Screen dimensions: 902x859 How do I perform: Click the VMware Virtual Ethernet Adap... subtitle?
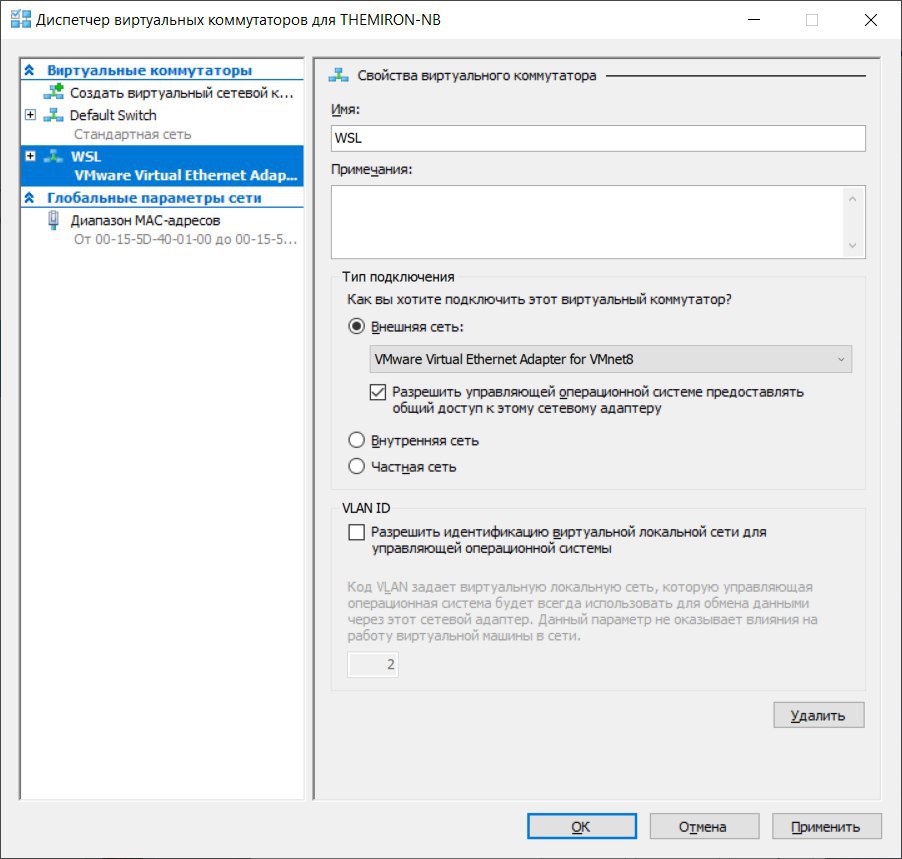click(x=186, y=175)
